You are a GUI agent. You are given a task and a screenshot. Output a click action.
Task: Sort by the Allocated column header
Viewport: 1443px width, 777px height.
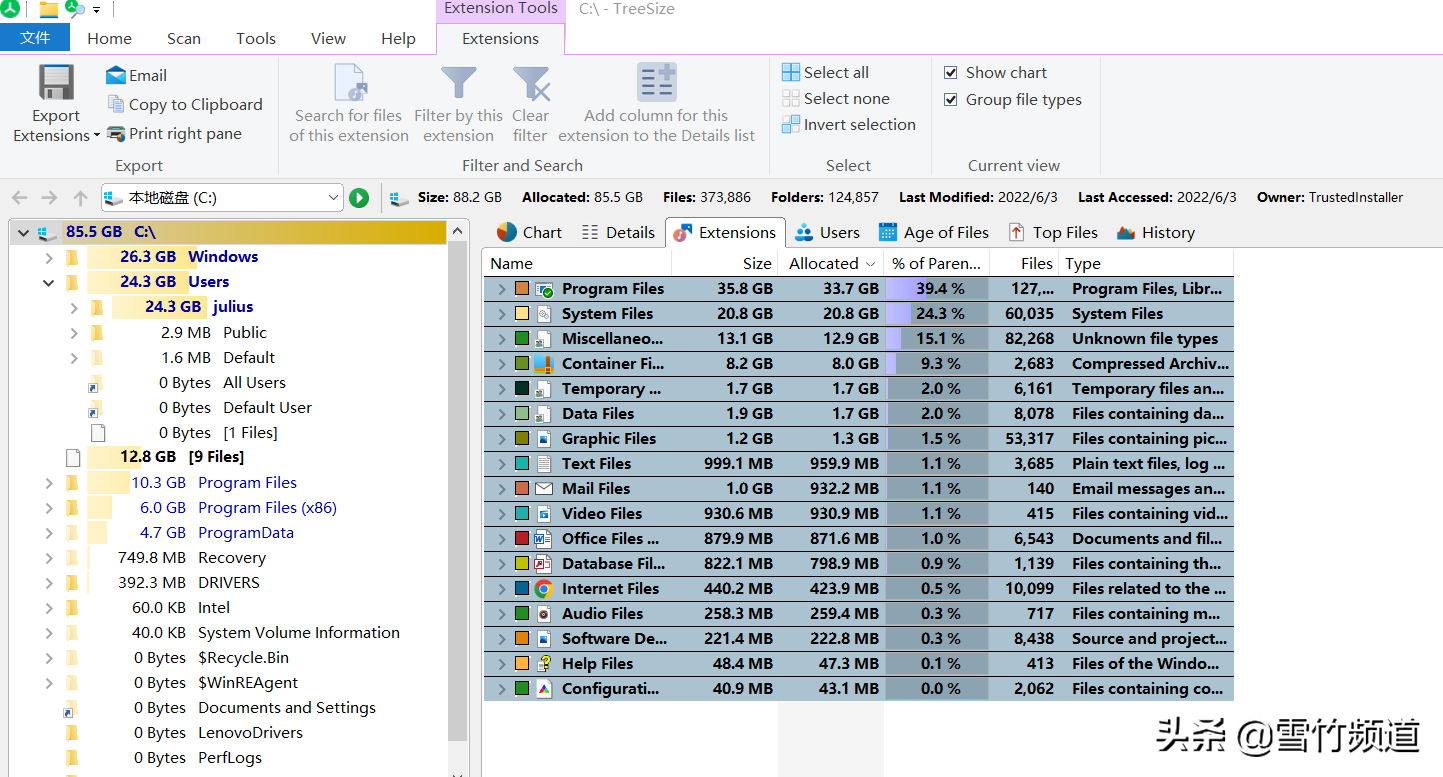(823, 263)
